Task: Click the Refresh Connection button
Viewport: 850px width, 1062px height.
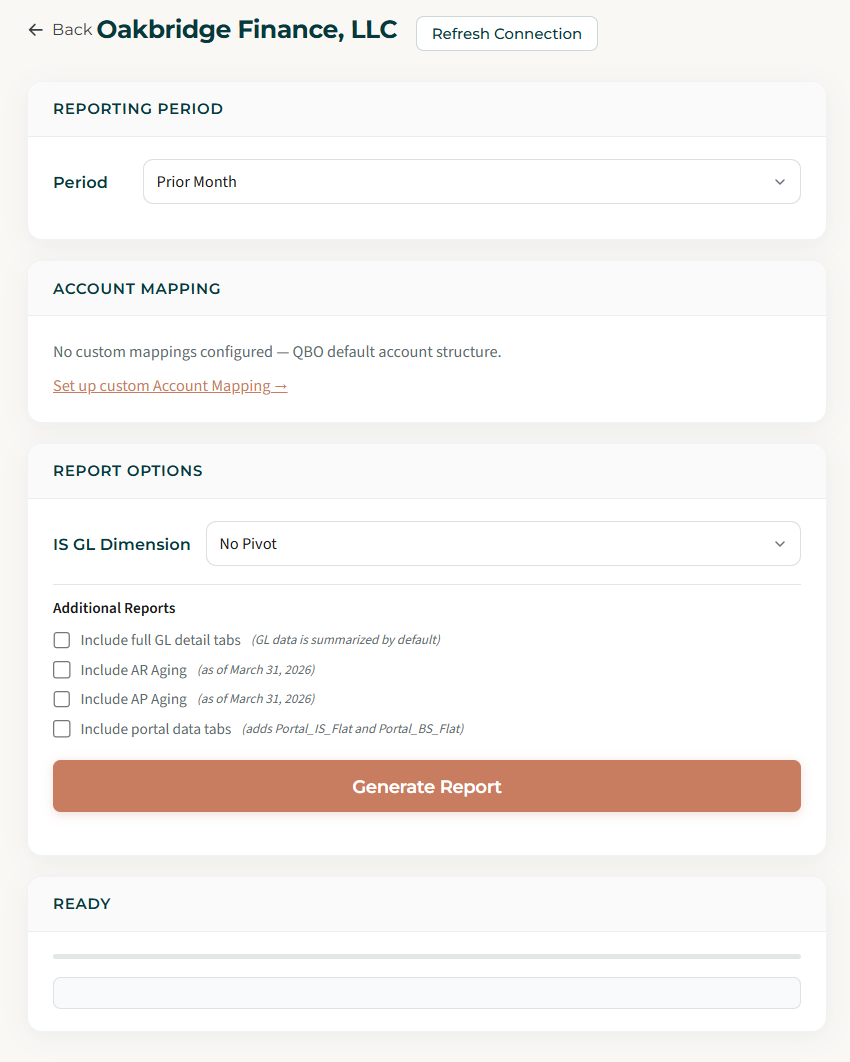Action: pos(506,33)
